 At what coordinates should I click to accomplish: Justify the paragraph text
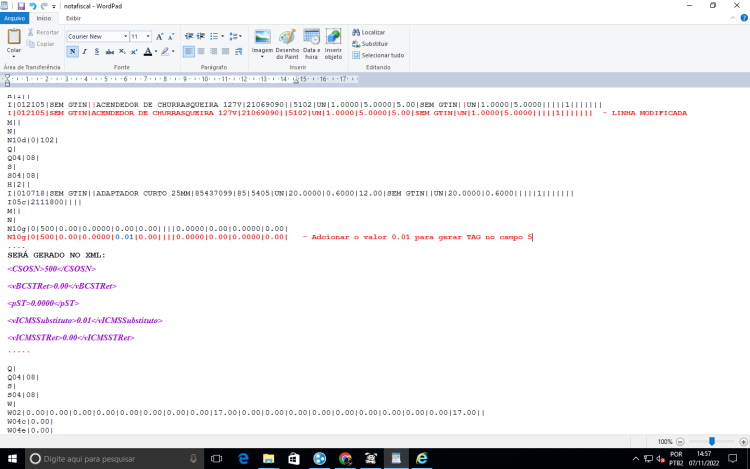click(225, 51)
